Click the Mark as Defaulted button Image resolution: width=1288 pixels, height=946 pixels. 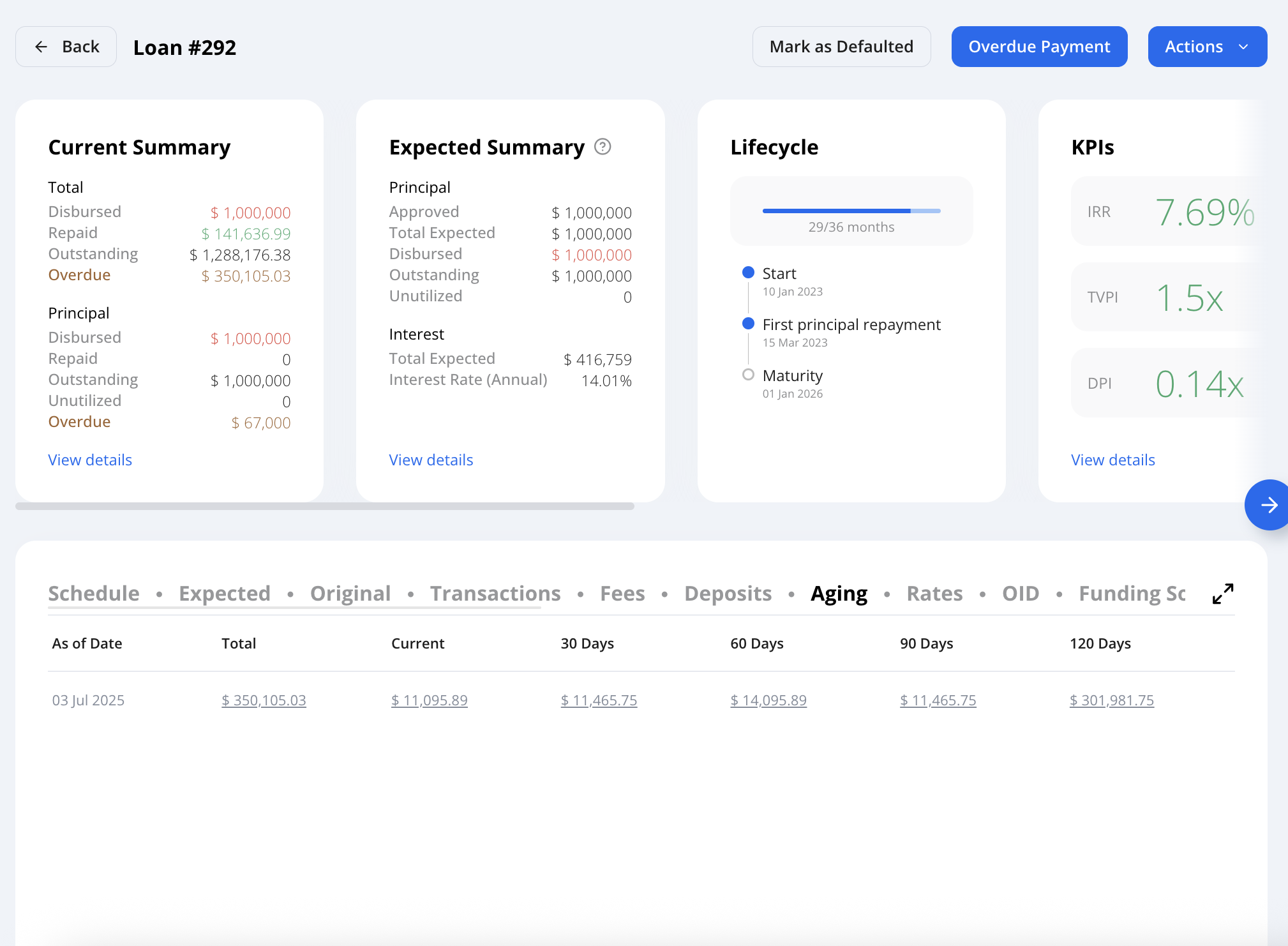click(841, 47)
